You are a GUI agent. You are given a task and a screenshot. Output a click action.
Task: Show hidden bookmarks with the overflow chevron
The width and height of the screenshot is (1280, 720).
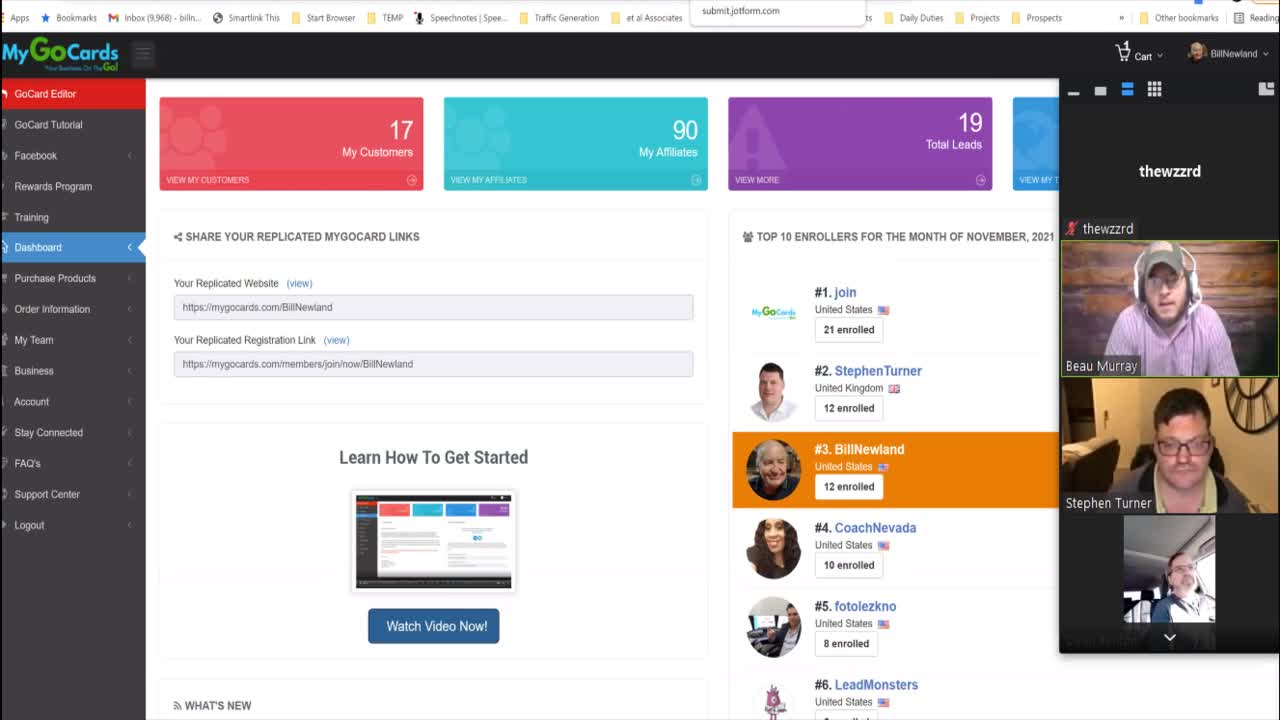(1121, 18)
